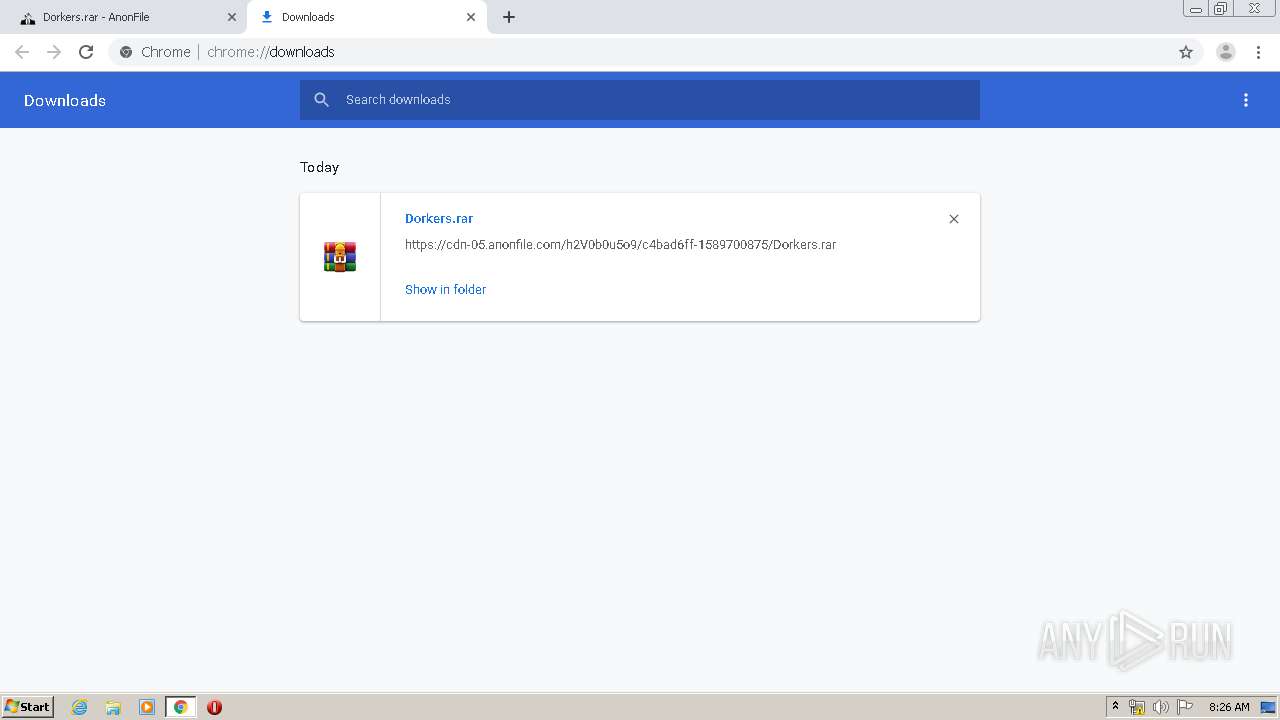
Task: Reload the downloads page
Action: point(86,52)
